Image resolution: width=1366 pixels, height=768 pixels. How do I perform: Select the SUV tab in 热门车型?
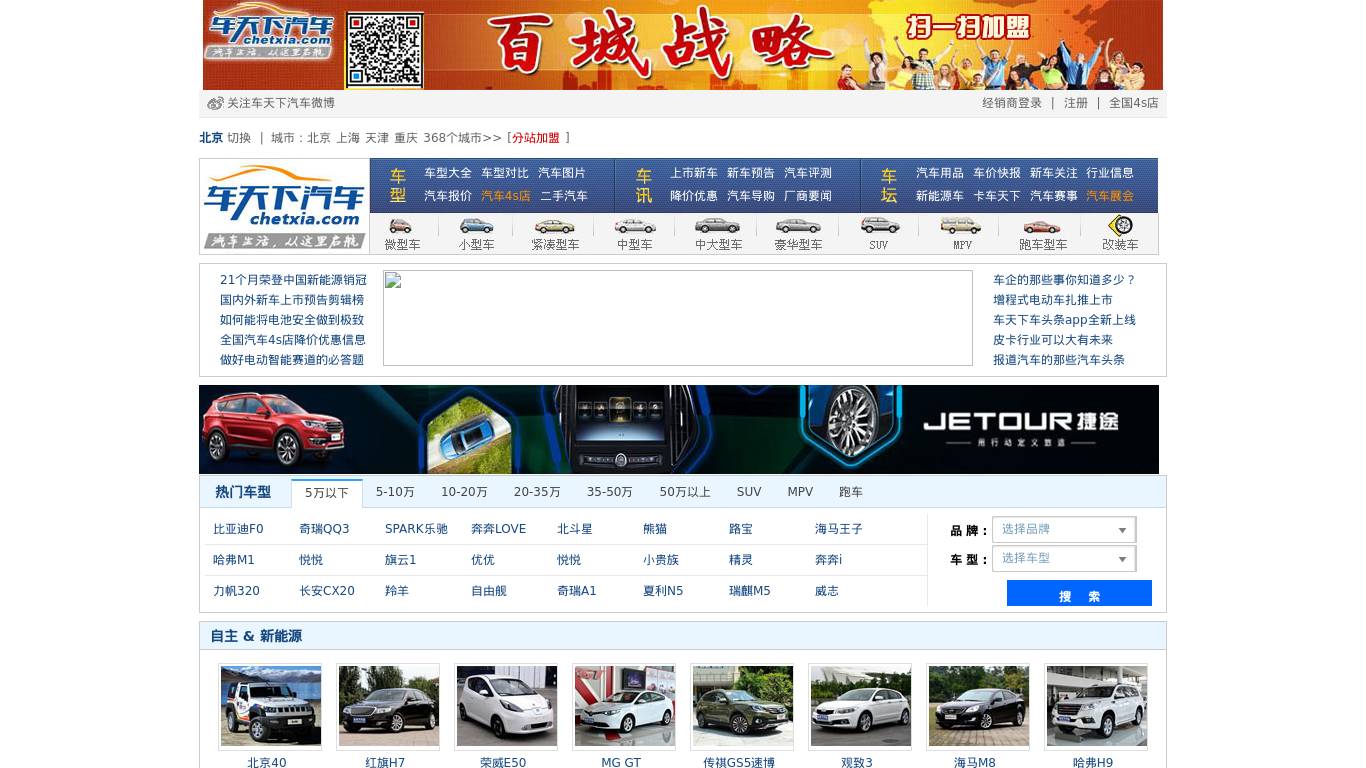click(x=749, y=492)
